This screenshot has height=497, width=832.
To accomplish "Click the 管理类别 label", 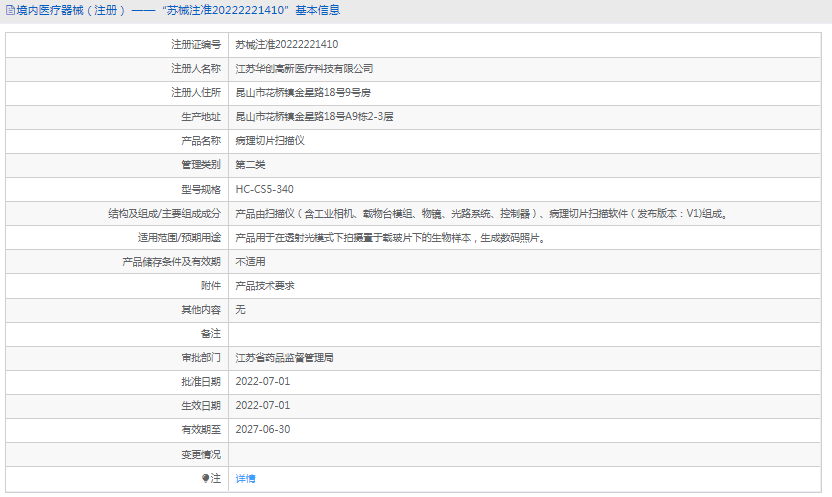I will tap(201, 165).
